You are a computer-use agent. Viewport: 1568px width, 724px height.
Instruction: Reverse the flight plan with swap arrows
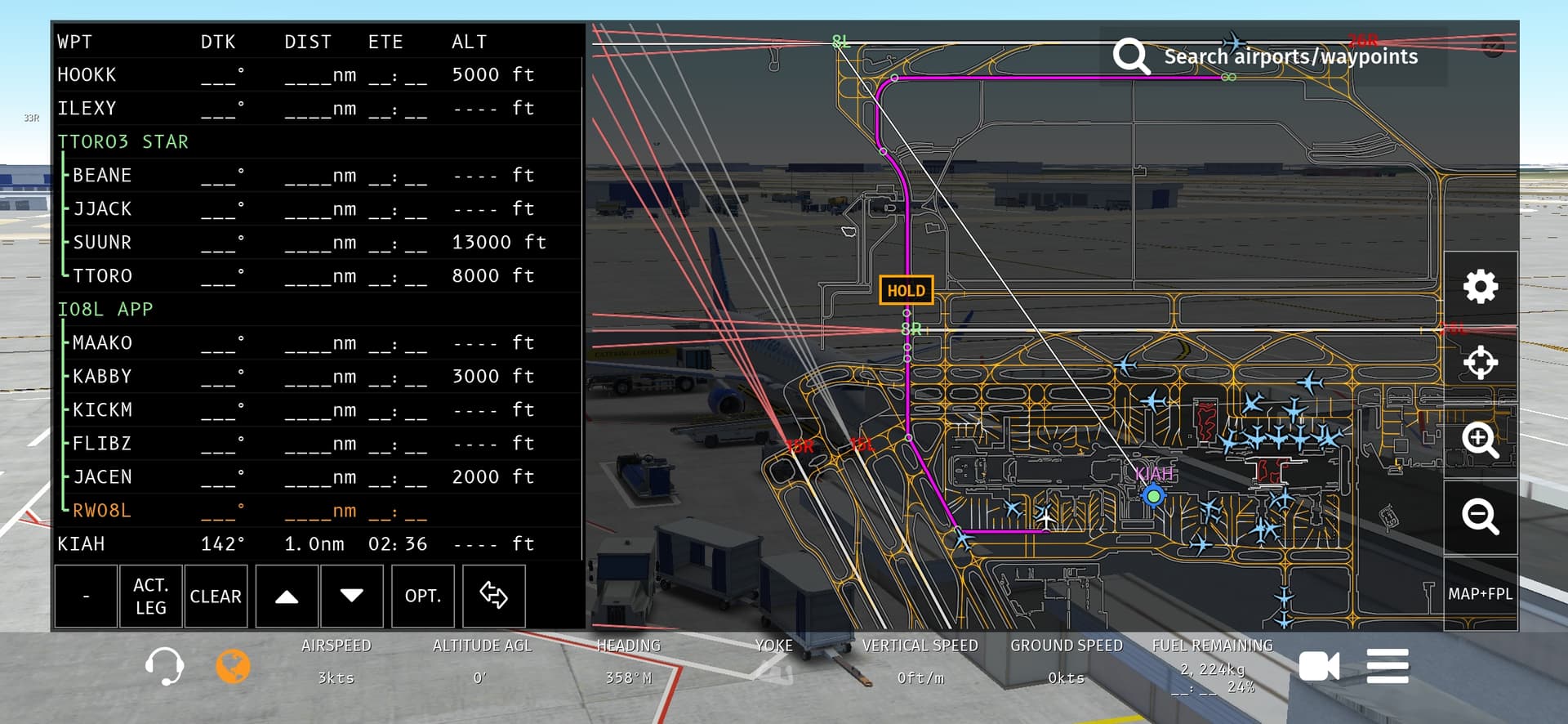(x=493, y=597)
